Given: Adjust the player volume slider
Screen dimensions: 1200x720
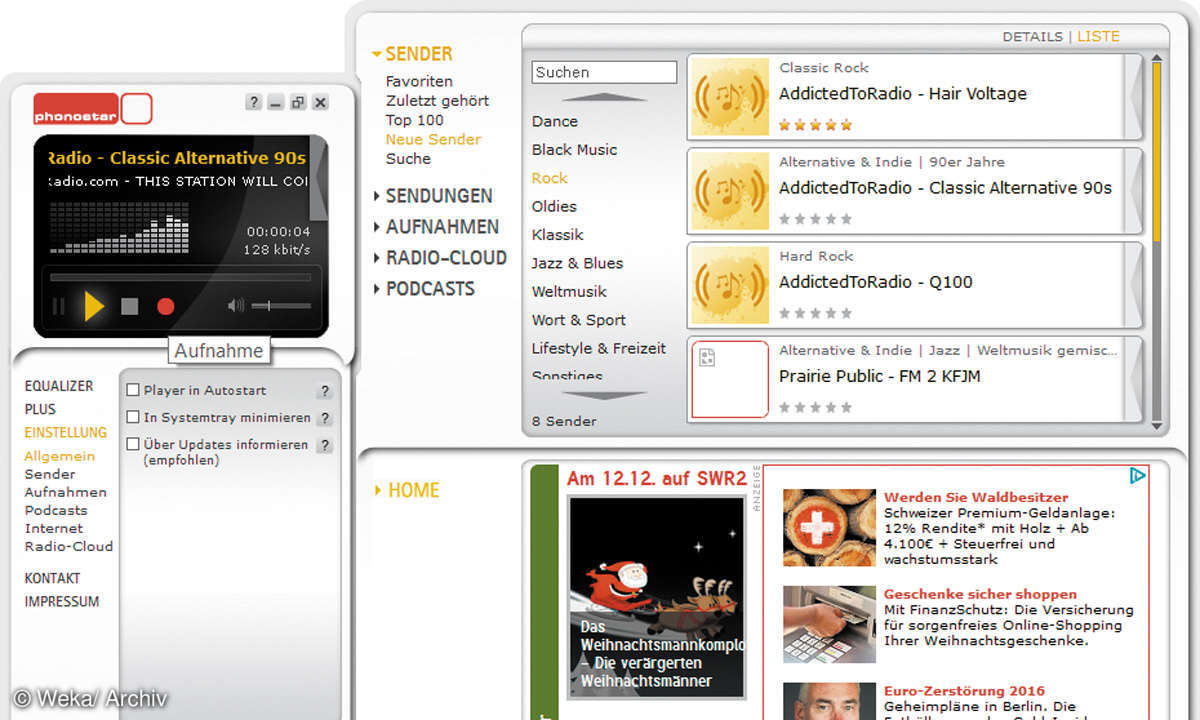Looking at the screenshot, I should pos(280,306).
